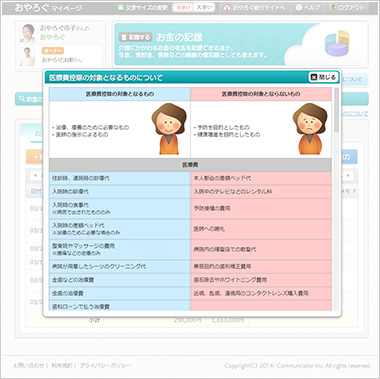The width and height of the screenshot is (380, 379).
Task: Click the dialog's vertical scrollbar thumb
Action: 336,110
